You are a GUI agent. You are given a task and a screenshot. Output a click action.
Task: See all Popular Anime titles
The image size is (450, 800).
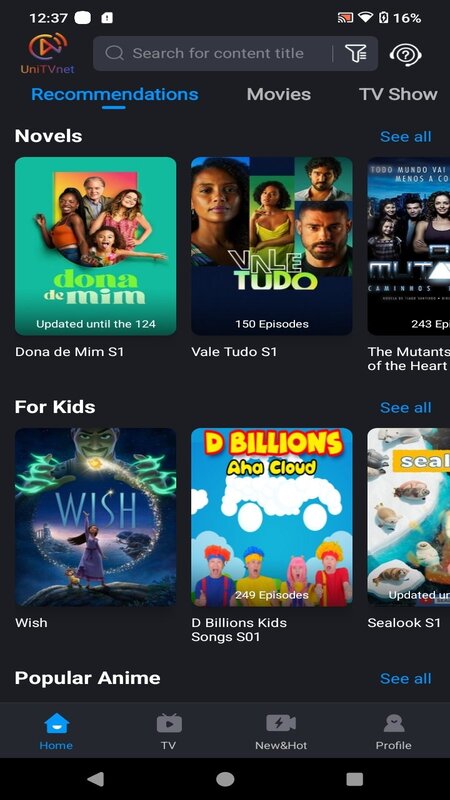tap(406, 679)
